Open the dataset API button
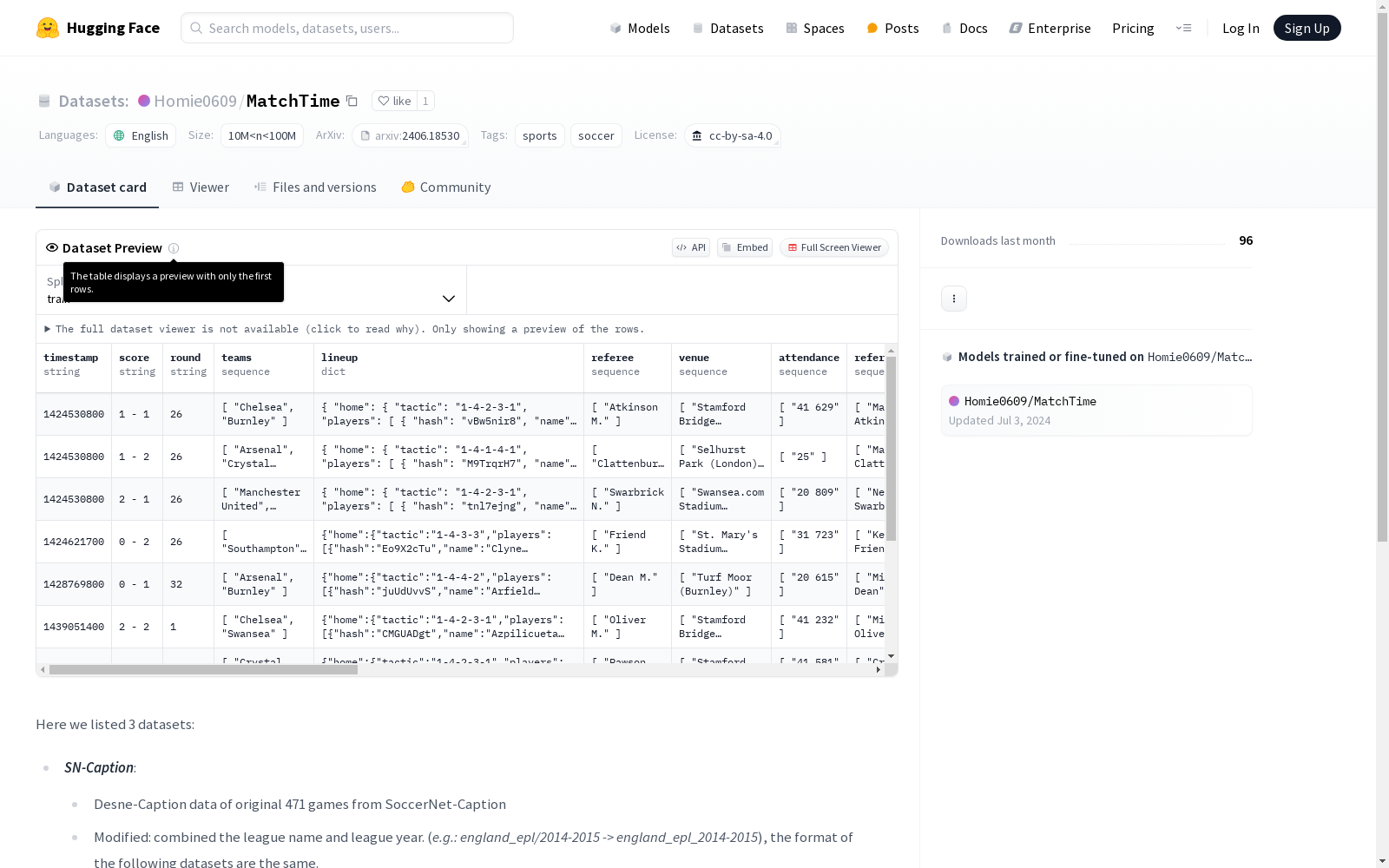 coord(691,247)
